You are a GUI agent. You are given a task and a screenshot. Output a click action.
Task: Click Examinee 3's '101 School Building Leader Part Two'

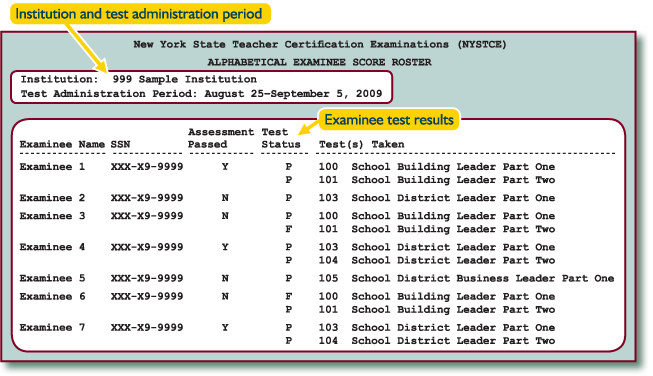point(437,229)
